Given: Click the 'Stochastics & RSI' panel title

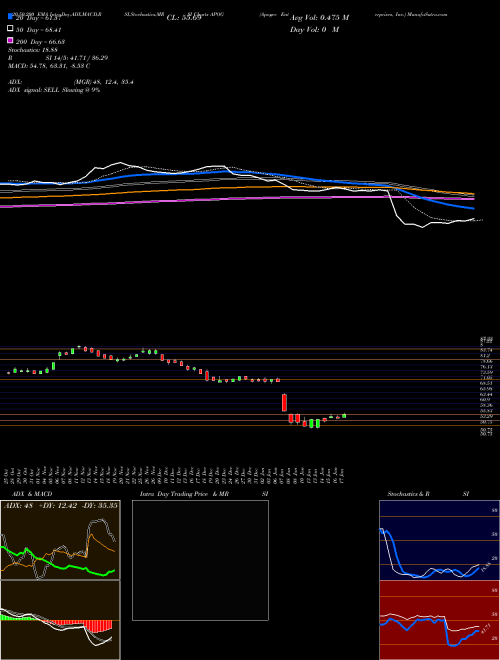Looking at the screenshot, I should 428,494.
